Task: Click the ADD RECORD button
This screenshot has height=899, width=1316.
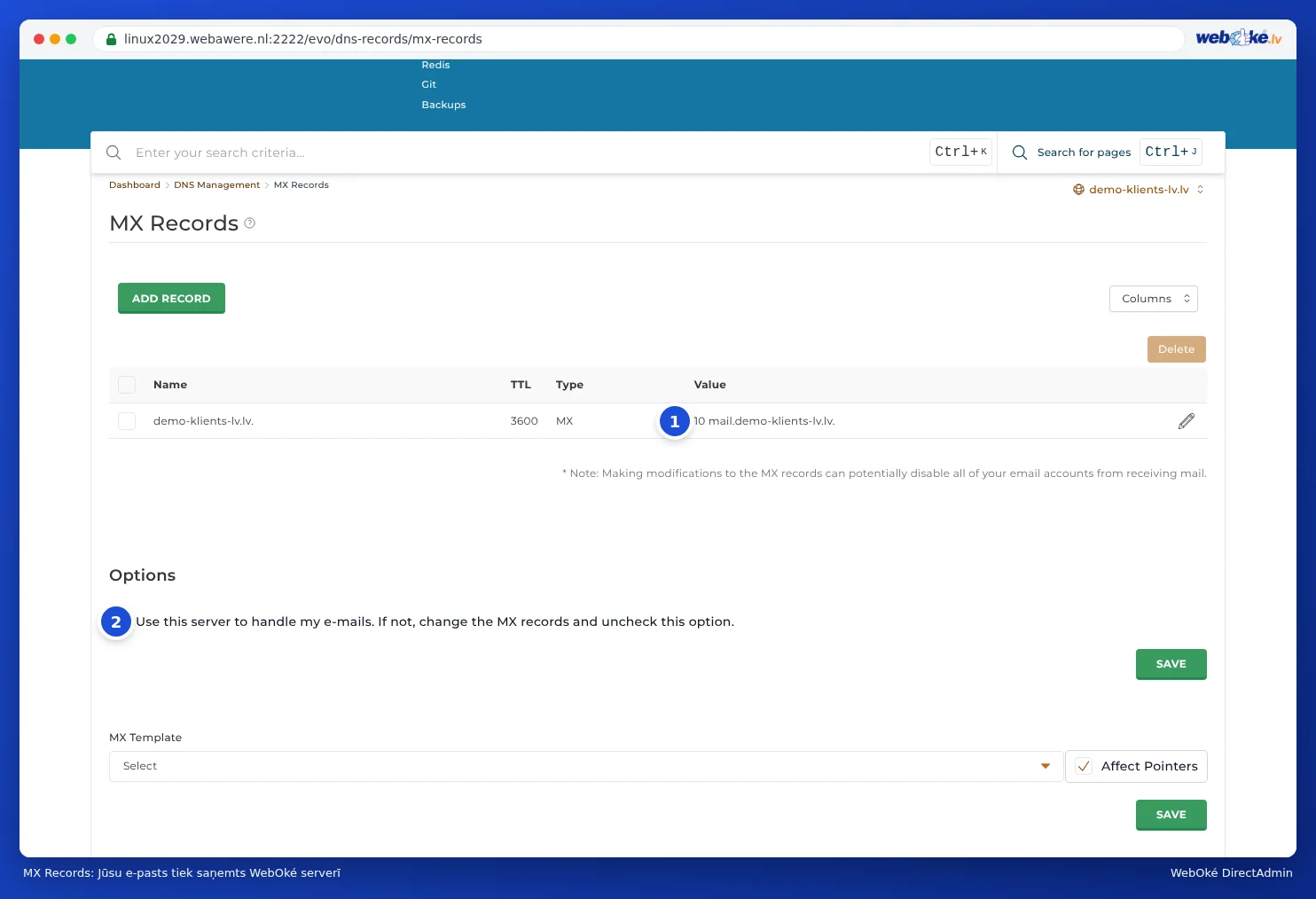Action: coord(171,298)
